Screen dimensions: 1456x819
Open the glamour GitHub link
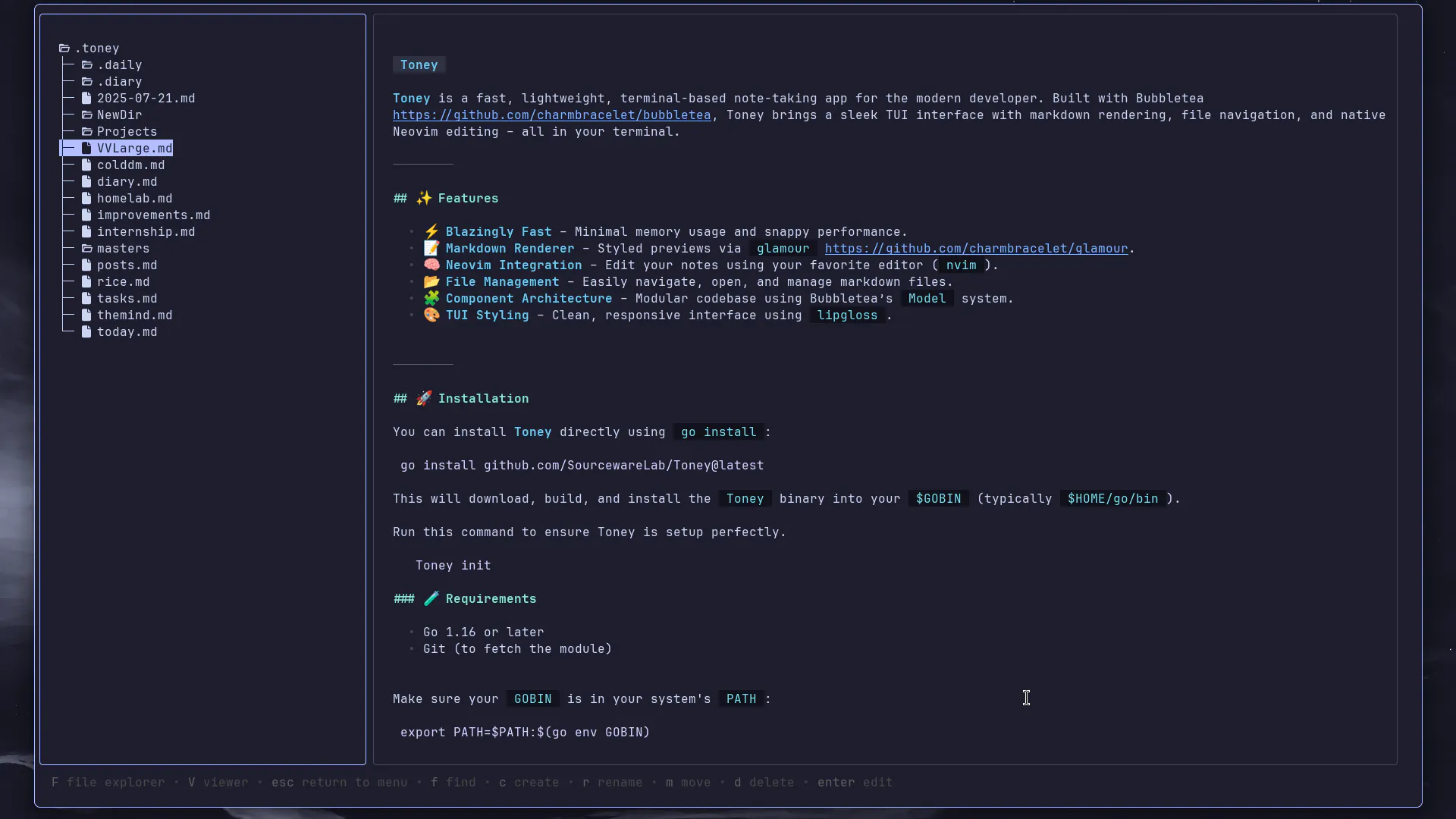[x=976, y=249]
